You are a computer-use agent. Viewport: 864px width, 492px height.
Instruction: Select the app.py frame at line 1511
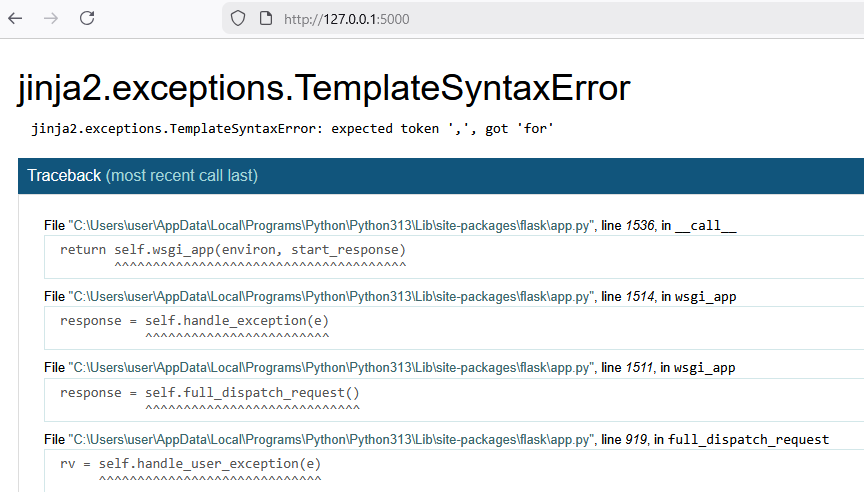point(390,368)
